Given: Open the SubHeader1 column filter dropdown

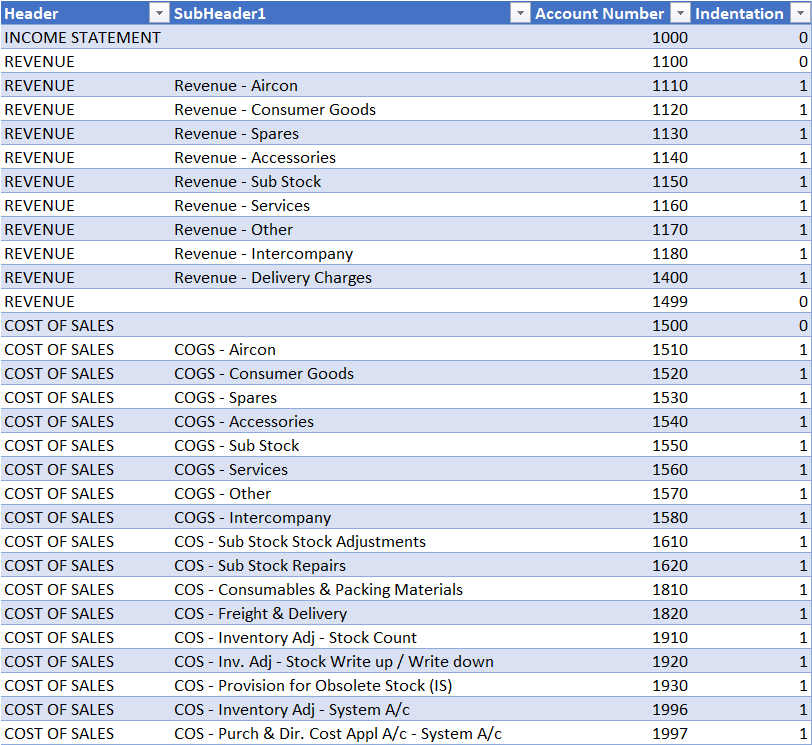Looking at the screenshot, I should click(x=520, y=13).
